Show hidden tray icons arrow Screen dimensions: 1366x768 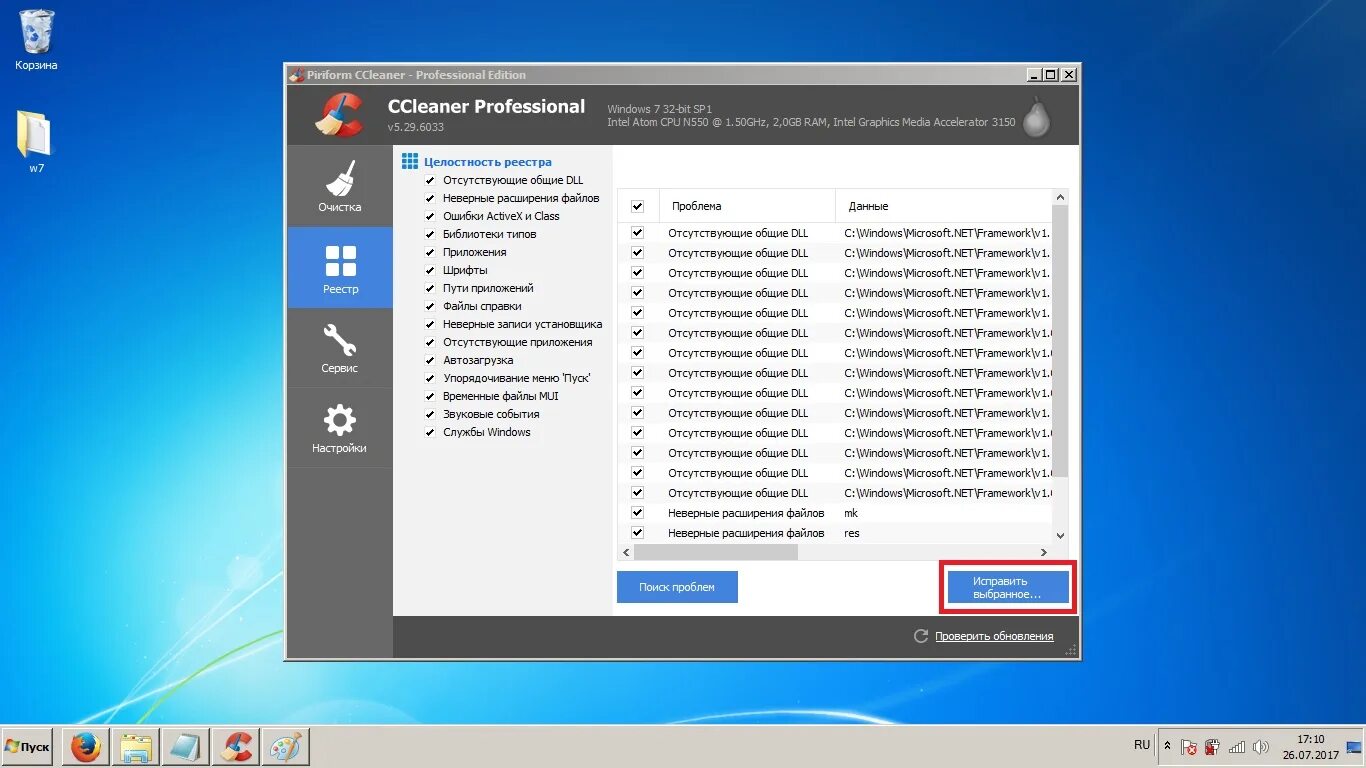point(1166,746)
